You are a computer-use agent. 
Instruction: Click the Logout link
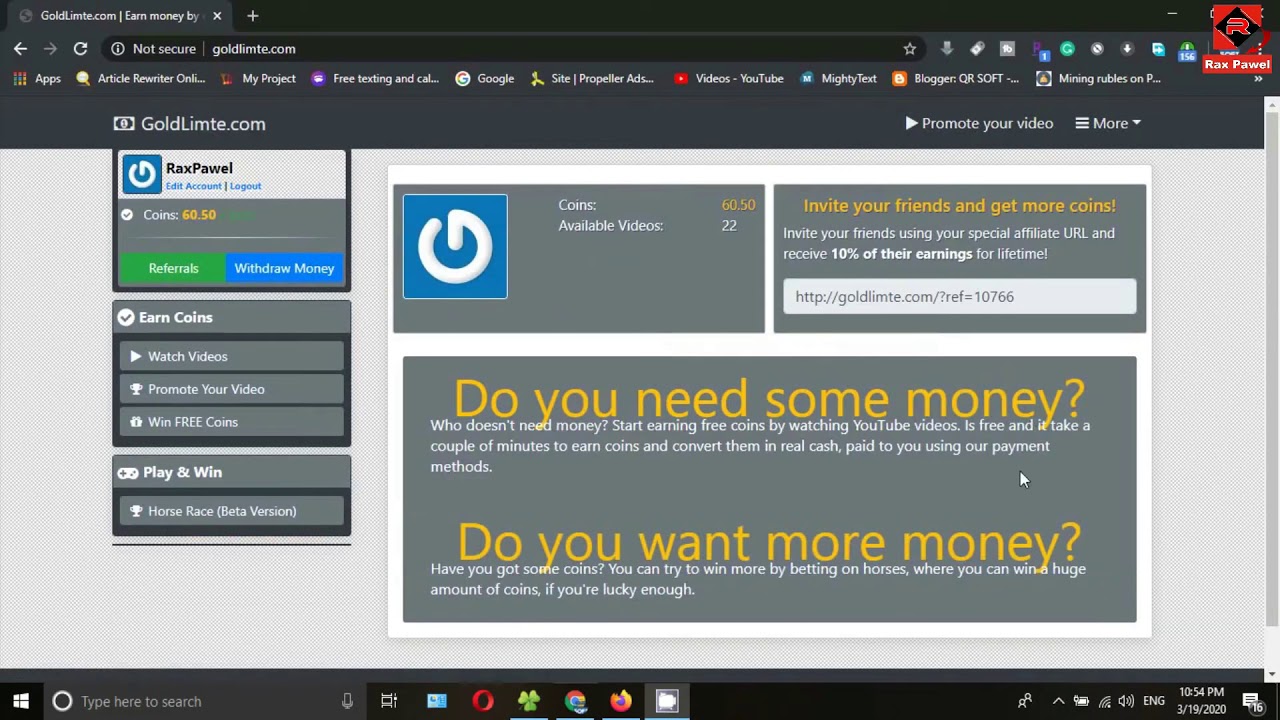245,186
